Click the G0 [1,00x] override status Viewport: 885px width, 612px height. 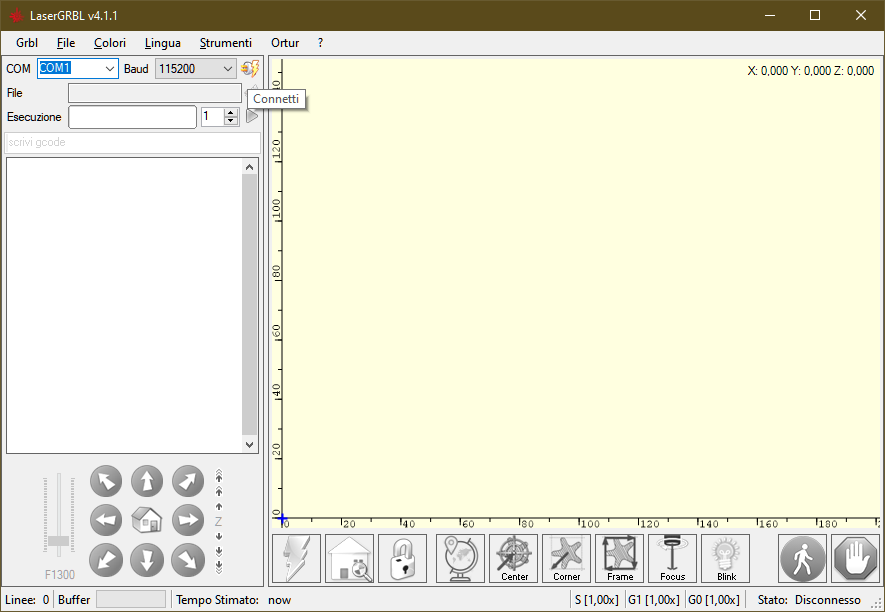(x=713, y=600)
